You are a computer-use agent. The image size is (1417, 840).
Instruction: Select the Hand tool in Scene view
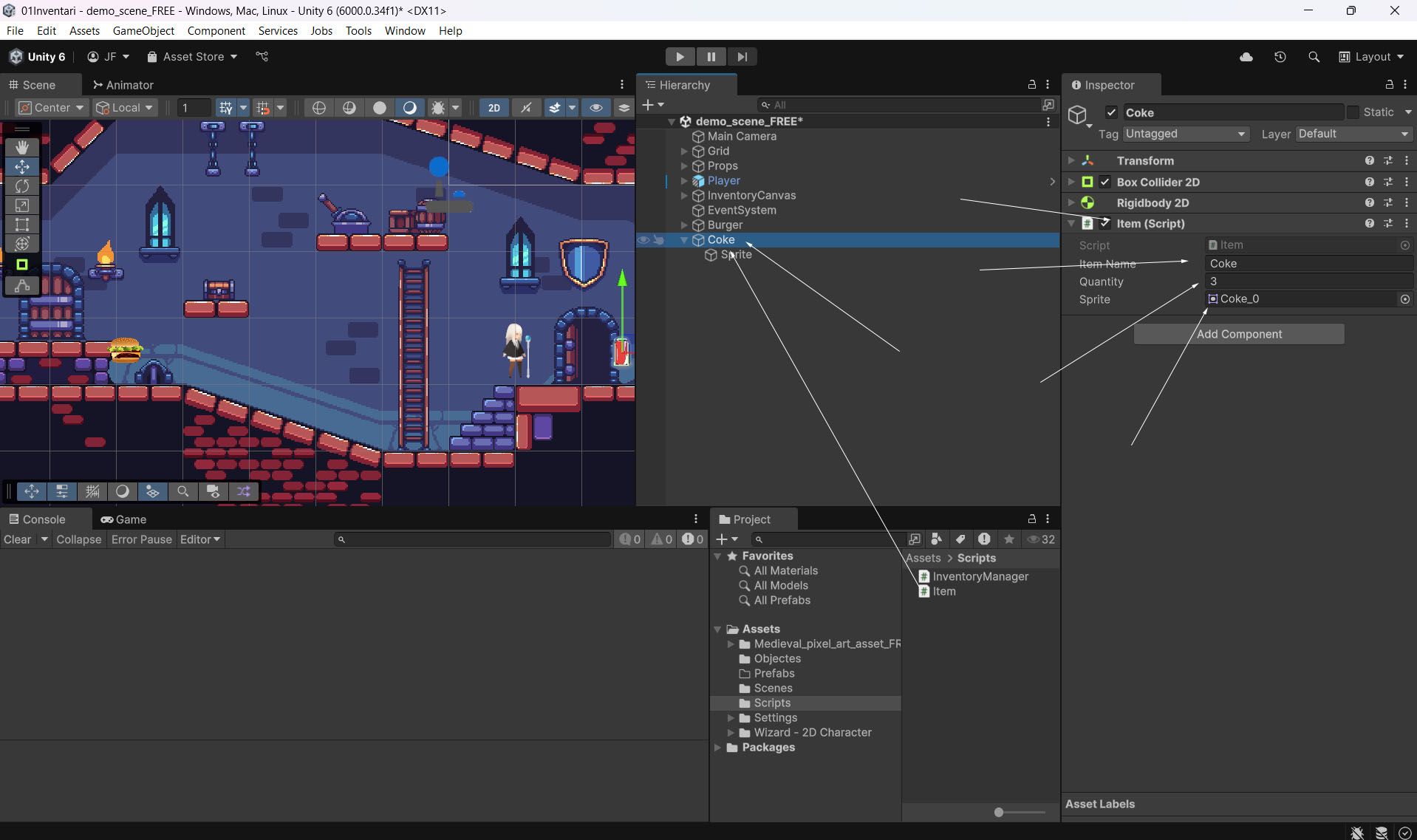tap(22, 148)
